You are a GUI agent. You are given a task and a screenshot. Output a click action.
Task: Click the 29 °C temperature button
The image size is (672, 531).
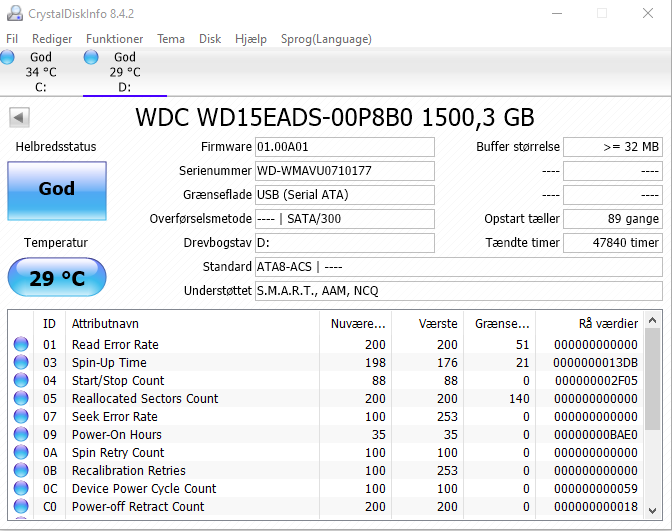(57, 277)
